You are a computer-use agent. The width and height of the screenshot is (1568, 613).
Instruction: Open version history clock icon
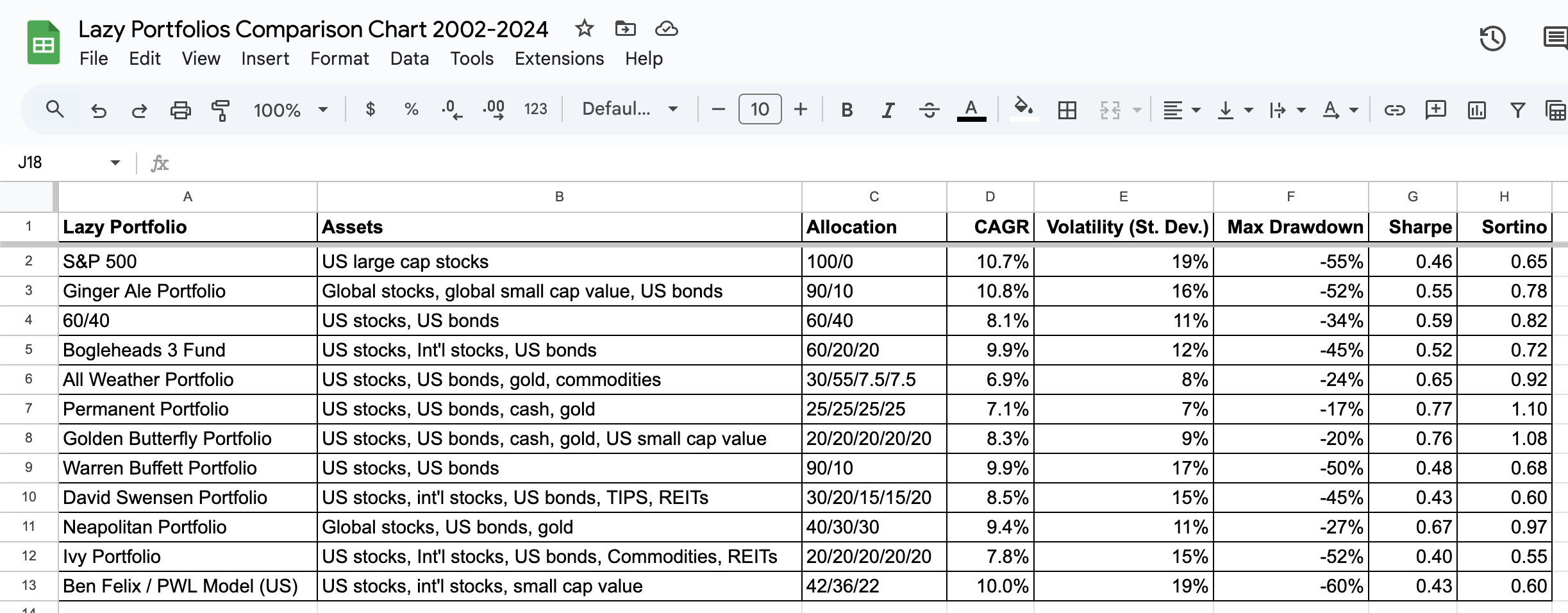pos(1492,38)
